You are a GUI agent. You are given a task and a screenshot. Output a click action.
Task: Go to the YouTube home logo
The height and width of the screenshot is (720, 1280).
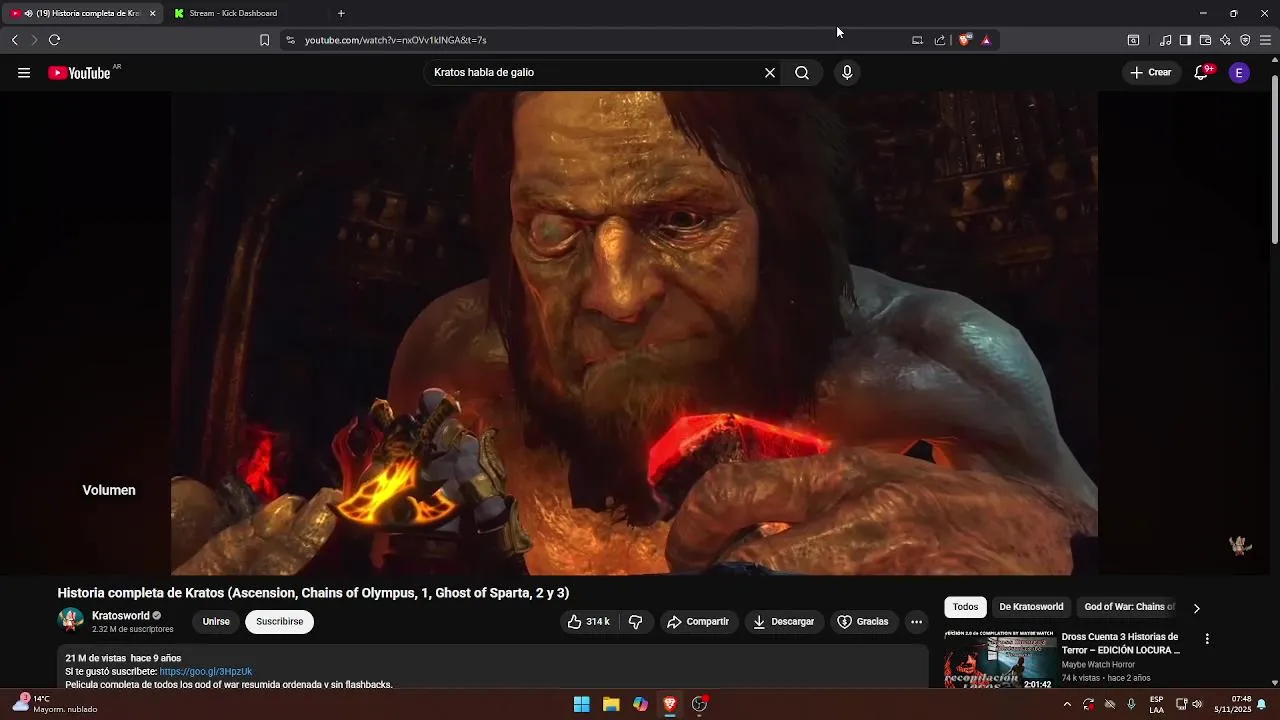click(x=79, y=73)
